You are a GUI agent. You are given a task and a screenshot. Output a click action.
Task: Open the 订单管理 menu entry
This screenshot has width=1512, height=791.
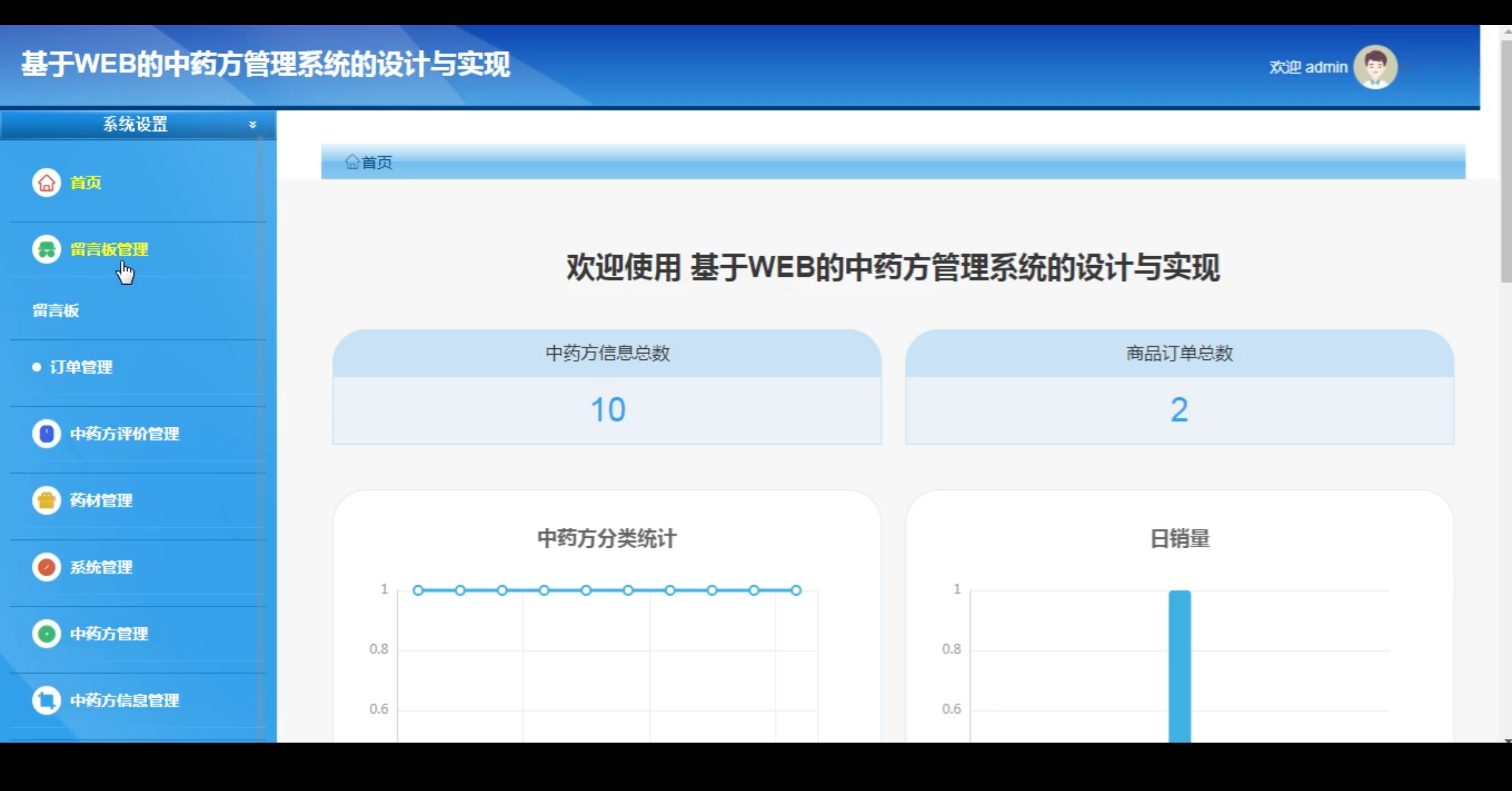tap(81, 367)
